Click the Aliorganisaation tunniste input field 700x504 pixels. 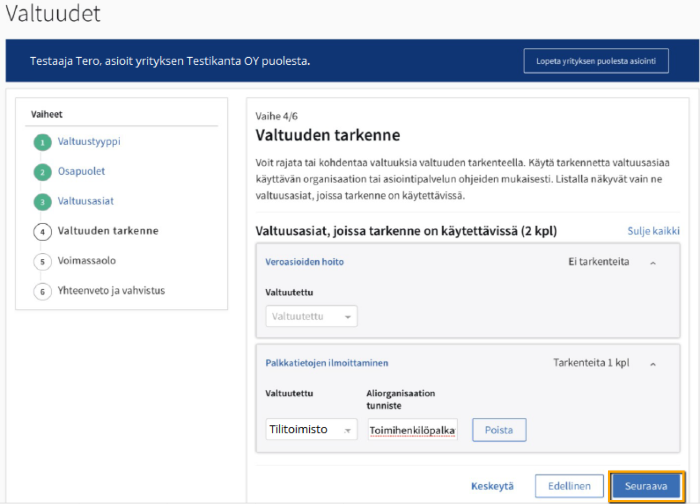(412, 430)
